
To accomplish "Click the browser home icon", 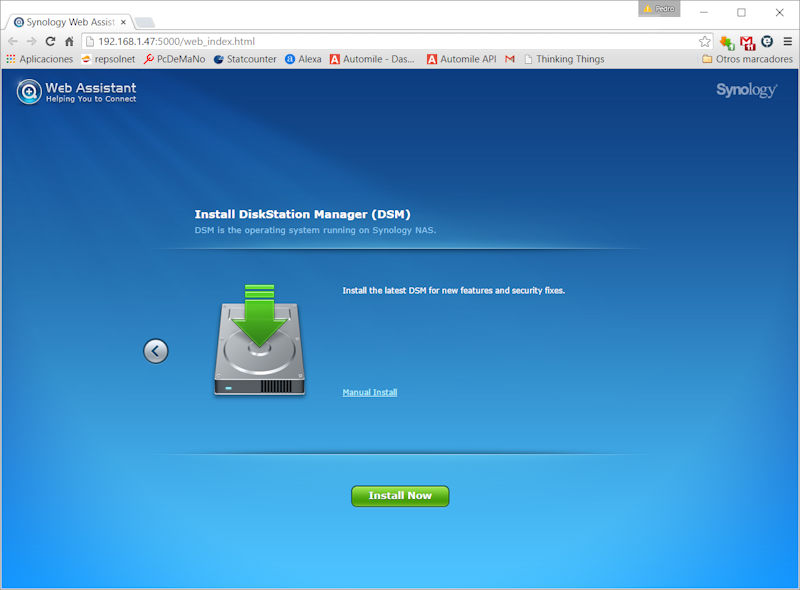I will tap(69, 41).
